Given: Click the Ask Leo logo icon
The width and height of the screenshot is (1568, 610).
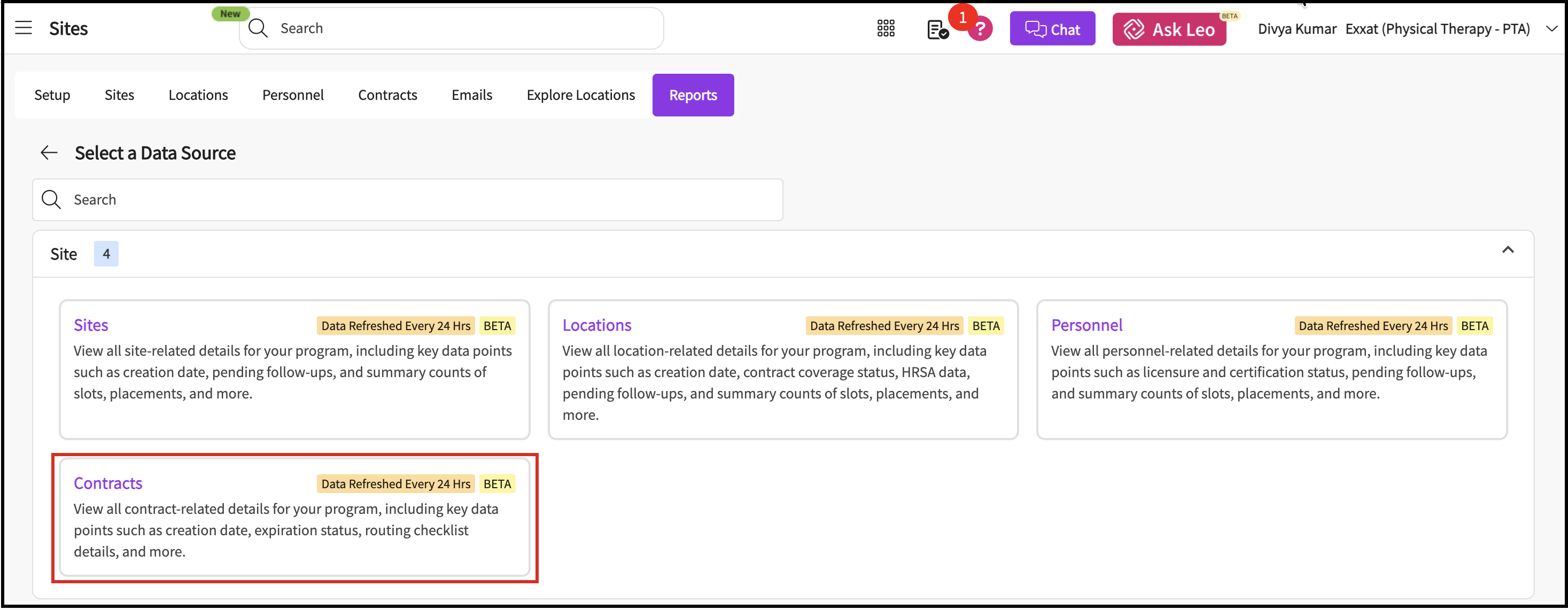Looking at the screenshot, I should pos(1134,29).
